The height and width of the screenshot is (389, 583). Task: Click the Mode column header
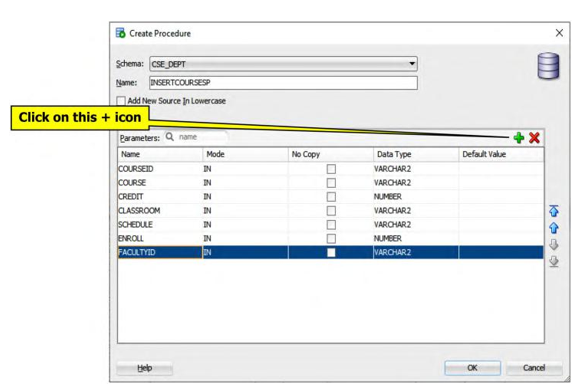245,154
